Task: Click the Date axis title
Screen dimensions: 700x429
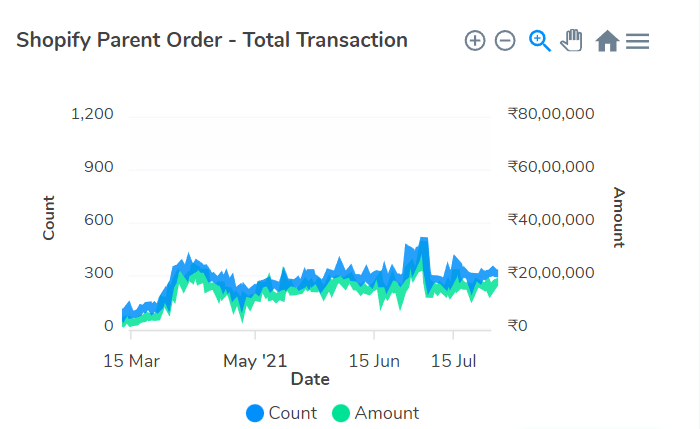Action: point(310,379)
